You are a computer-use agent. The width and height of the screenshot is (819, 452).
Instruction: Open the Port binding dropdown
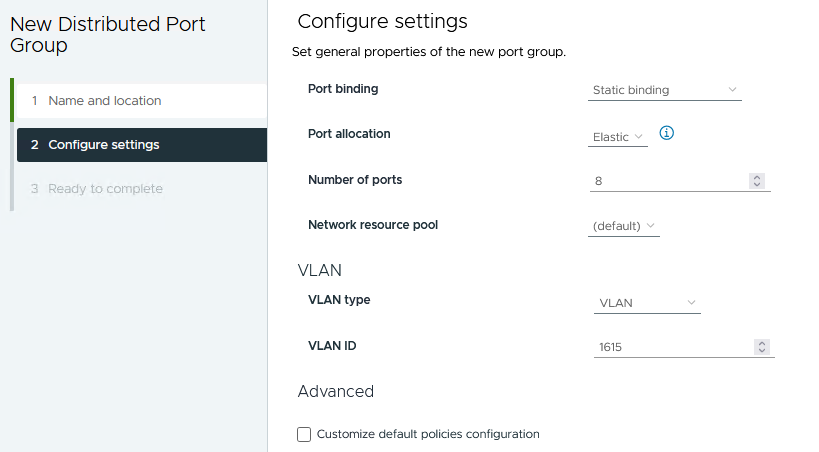(664, 90)
